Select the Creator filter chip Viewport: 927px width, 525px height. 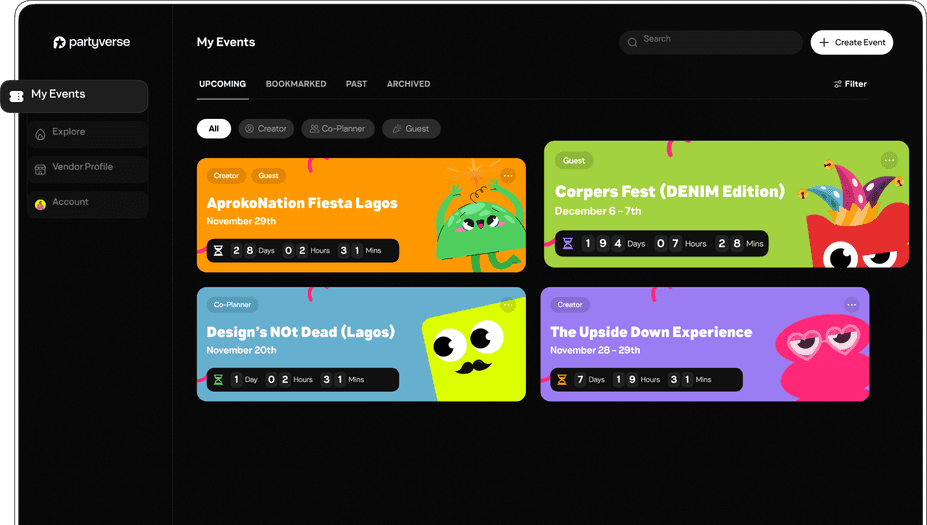tap(266, 128)
